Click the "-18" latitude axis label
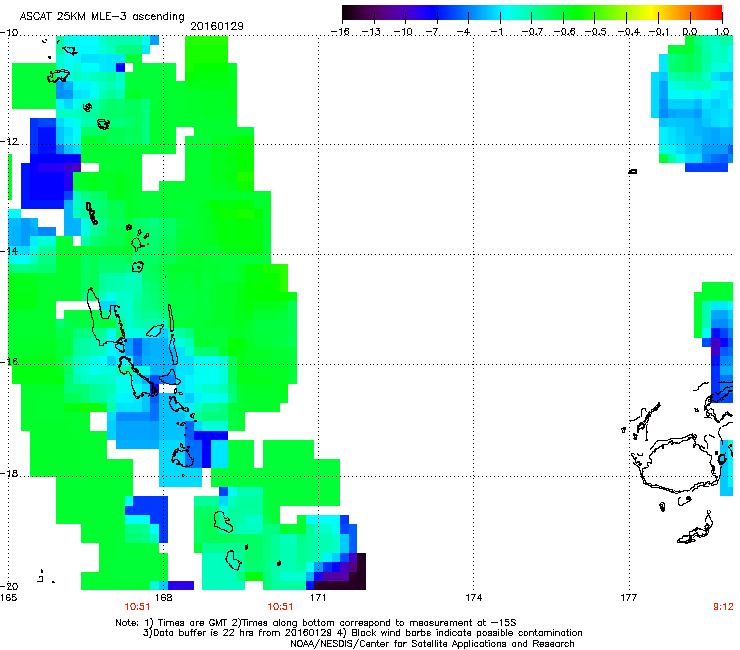This screenshot has height=650, width=740. tap(9, 473)
